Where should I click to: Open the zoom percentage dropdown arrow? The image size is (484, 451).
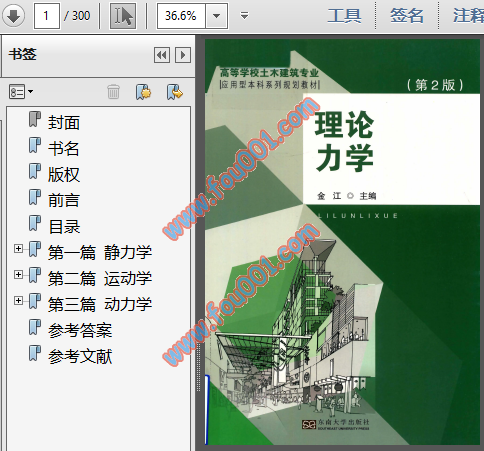pyautogui.click(x=217, y=16)
